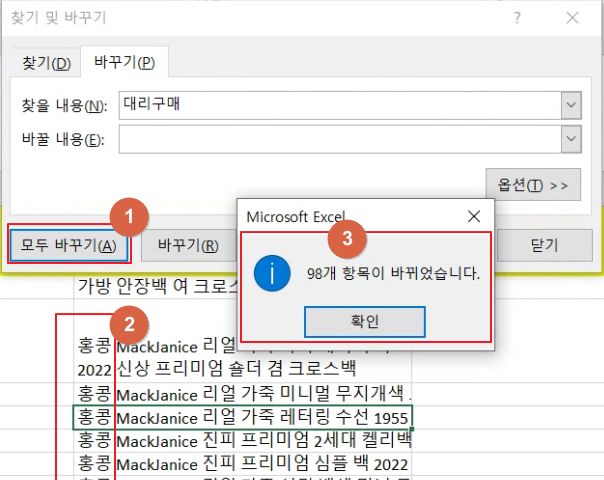
Task: Expand the 찾을 내용 dropdown arrow
Action: (x=571, y=105)
